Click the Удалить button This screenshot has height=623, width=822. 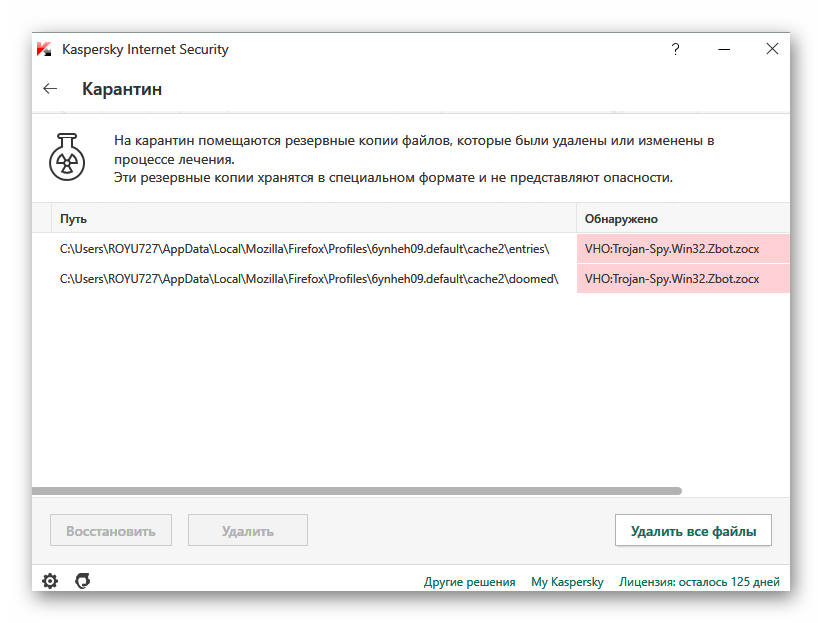click(x=248, y=530)
